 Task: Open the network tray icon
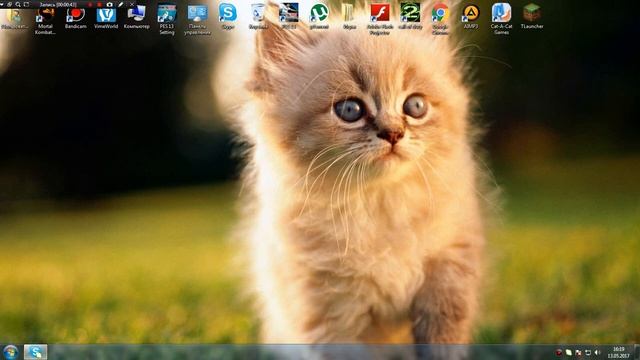pos(588,352)
